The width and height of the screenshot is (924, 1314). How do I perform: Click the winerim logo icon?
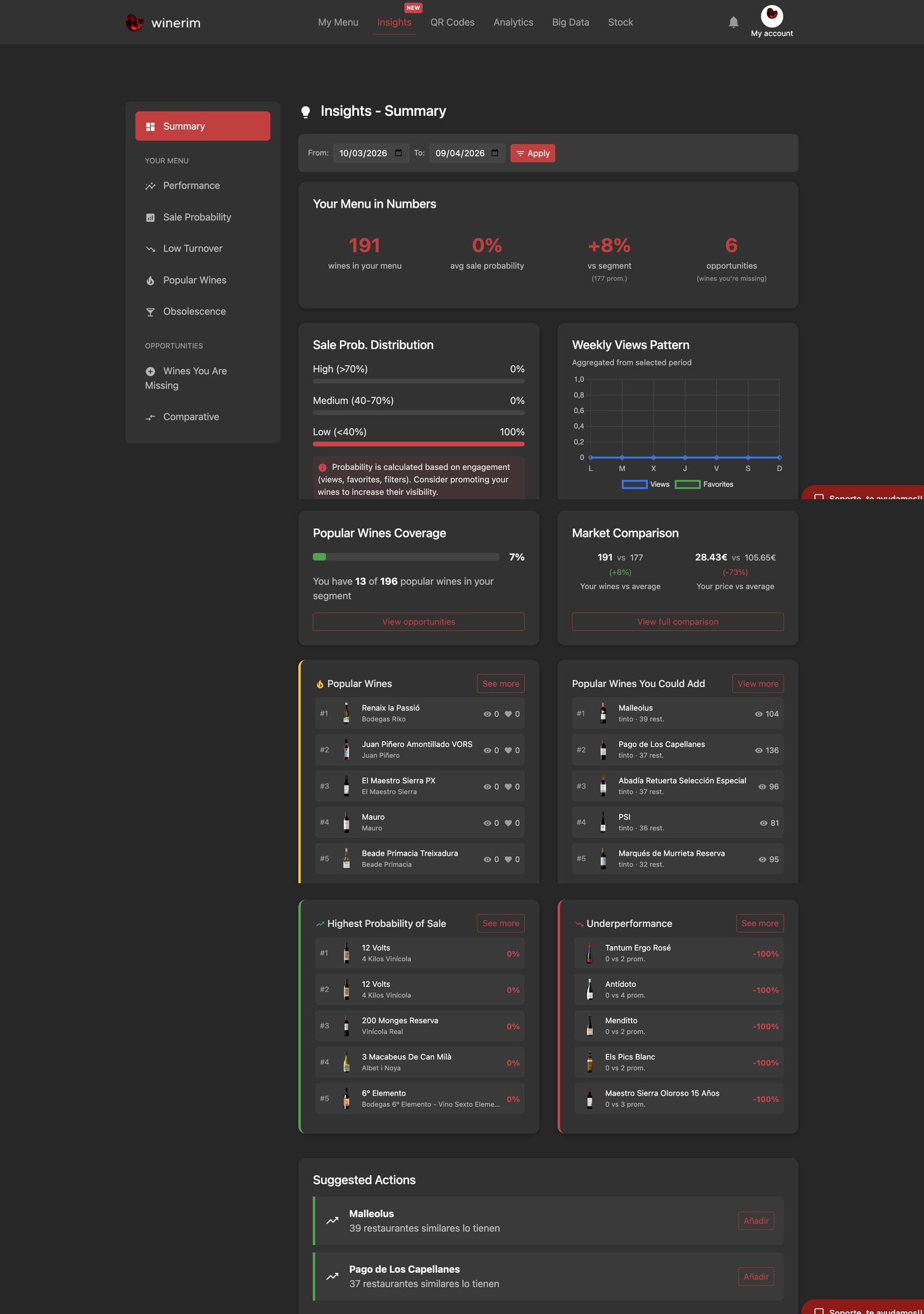coord(134,23)
